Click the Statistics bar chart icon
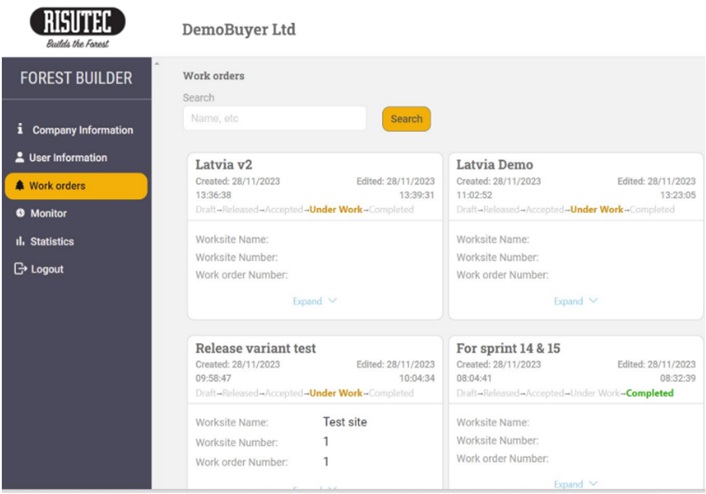The width and height of the screenshot is (706, 494). point(20,242)
